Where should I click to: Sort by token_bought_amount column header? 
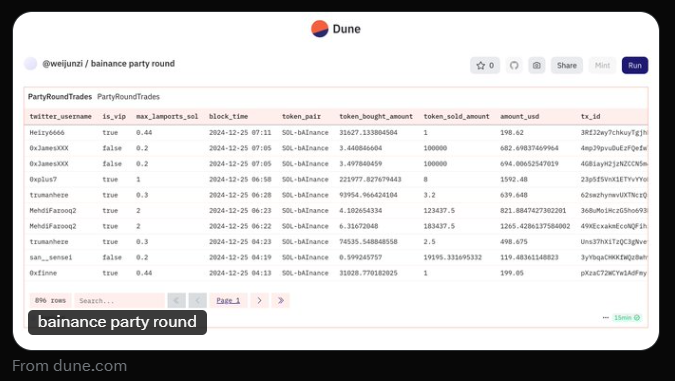[x=376, y=117]
